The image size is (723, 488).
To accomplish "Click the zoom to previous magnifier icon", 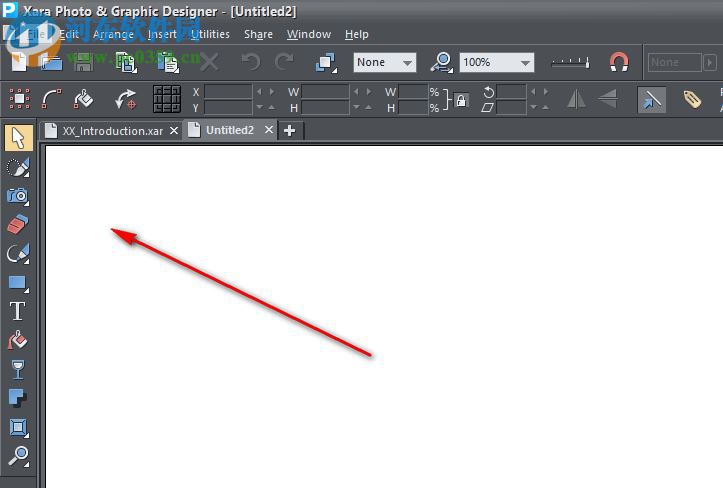I will 441,62.
